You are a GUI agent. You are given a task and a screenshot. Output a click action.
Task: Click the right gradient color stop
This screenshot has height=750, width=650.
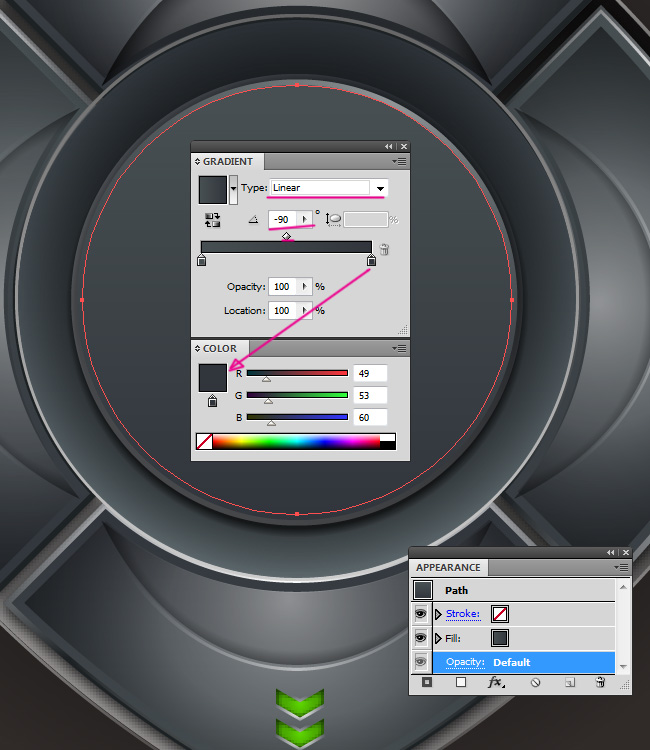coord(371,261)
